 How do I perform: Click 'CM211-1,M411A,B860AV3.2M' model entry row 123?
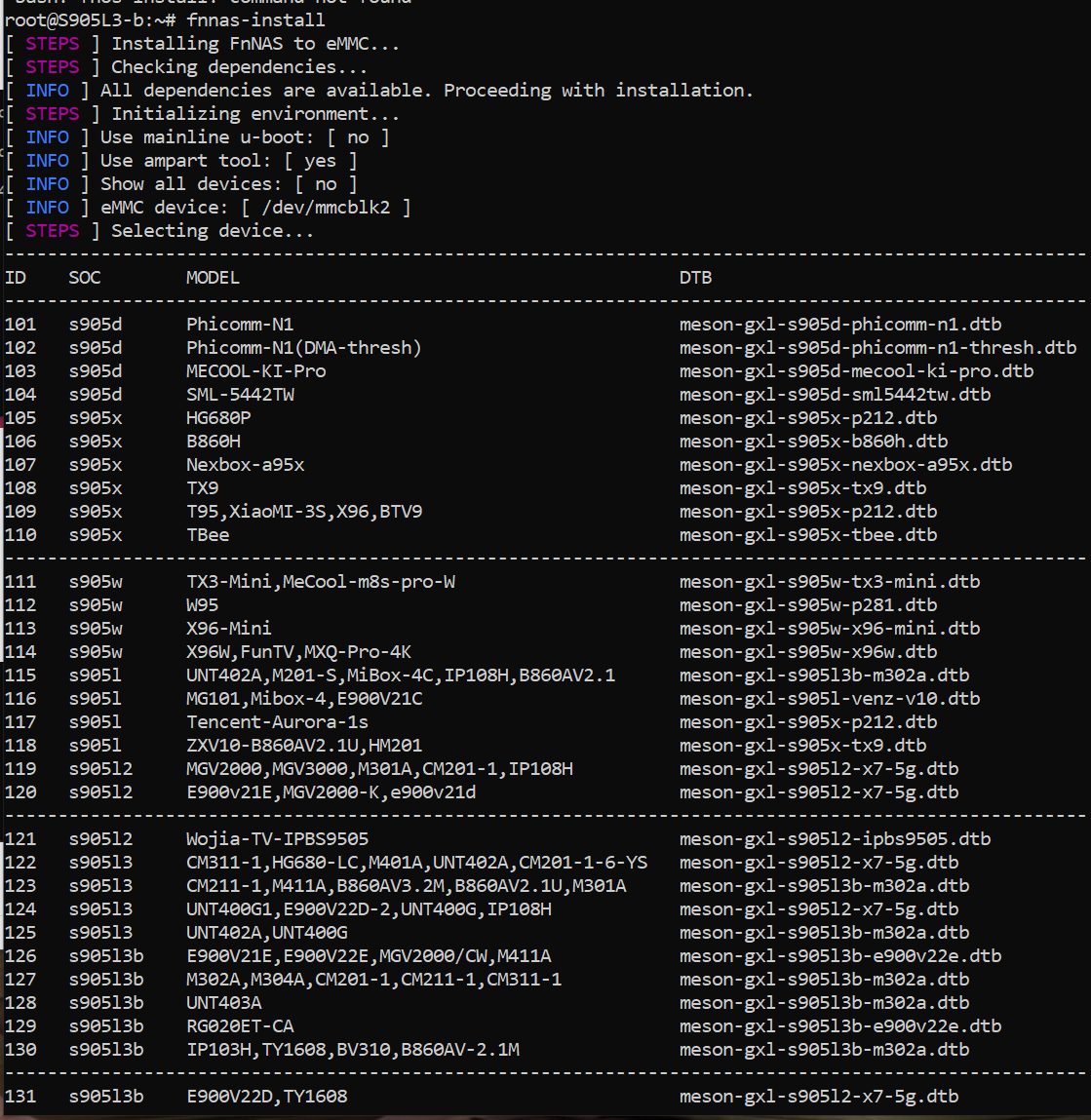[406, 886]
